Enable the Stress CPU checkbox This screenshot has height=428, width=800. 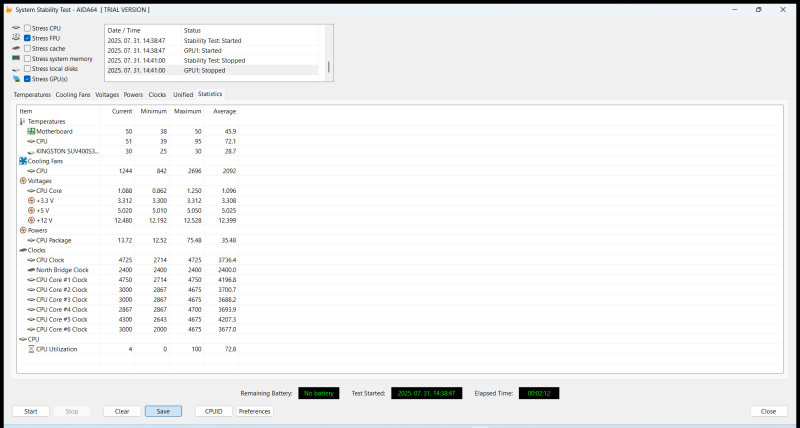28,29
